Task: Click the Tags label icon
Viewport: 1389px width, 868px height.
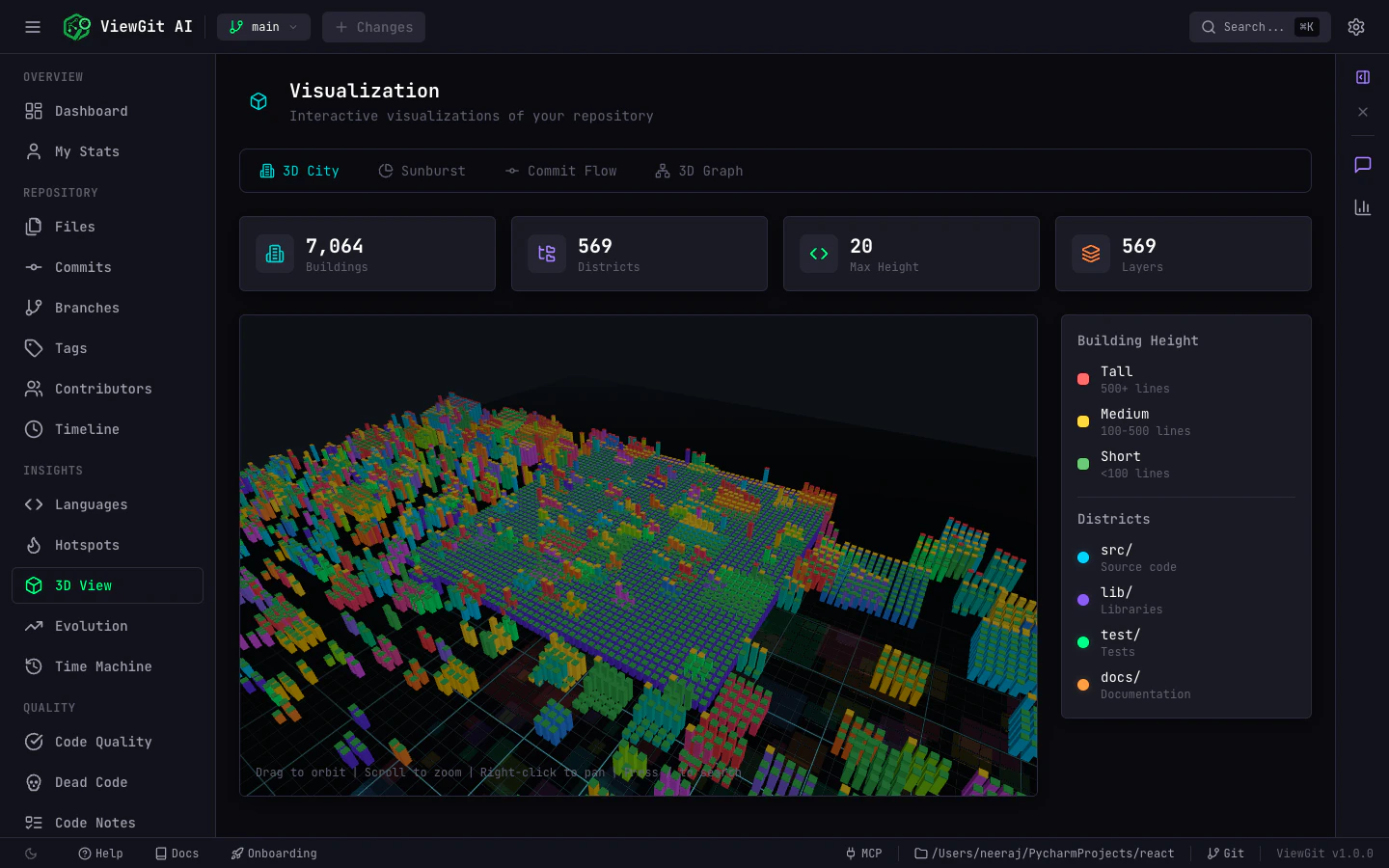Action: click(x=34, y=348)
